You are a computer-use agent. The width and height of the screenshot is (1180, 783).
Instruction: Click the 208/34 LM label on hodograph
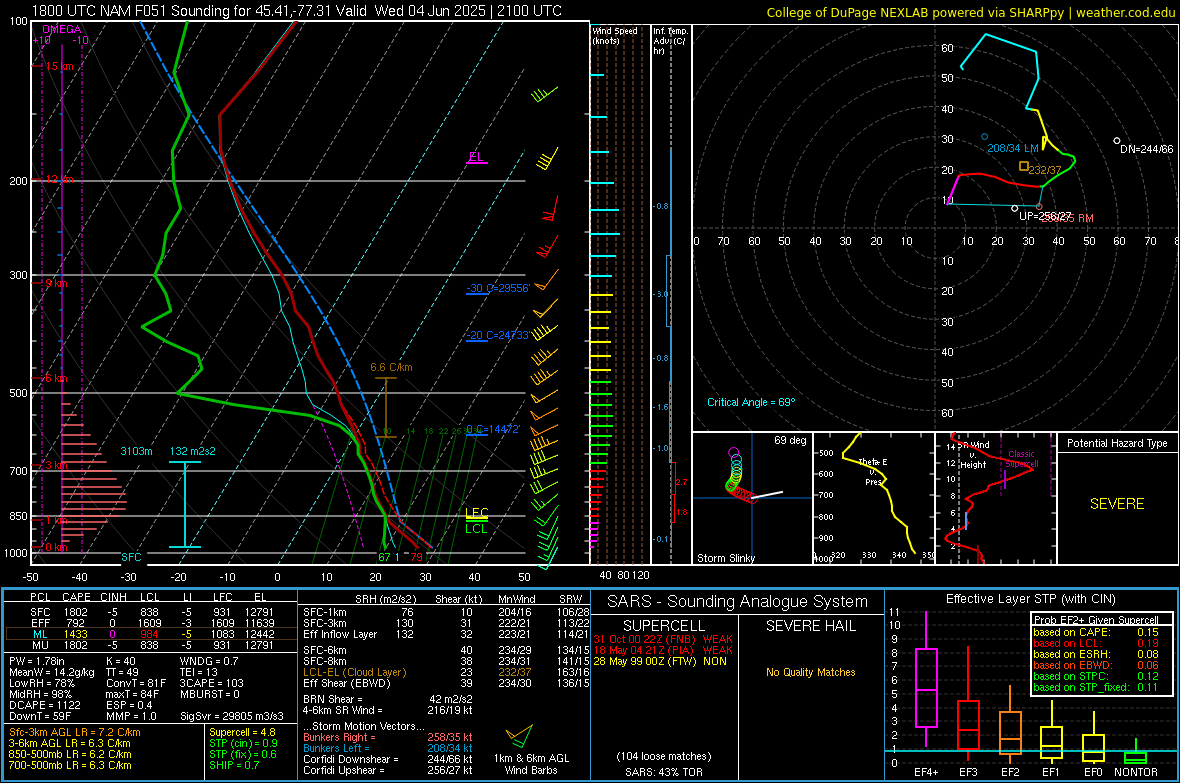(x=1013, y=148)
